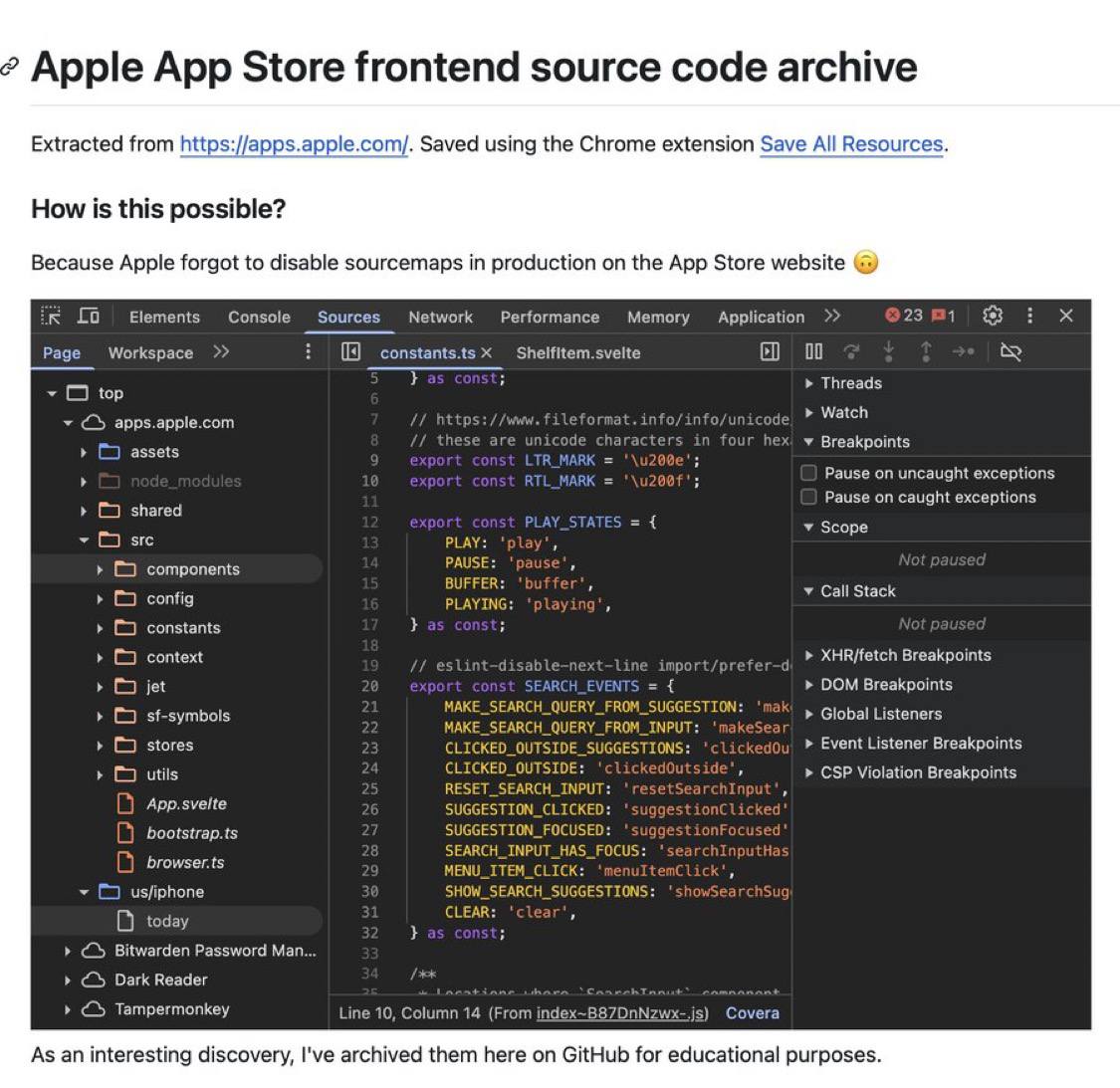Open the apps.apple.com link

pos(294,144)
